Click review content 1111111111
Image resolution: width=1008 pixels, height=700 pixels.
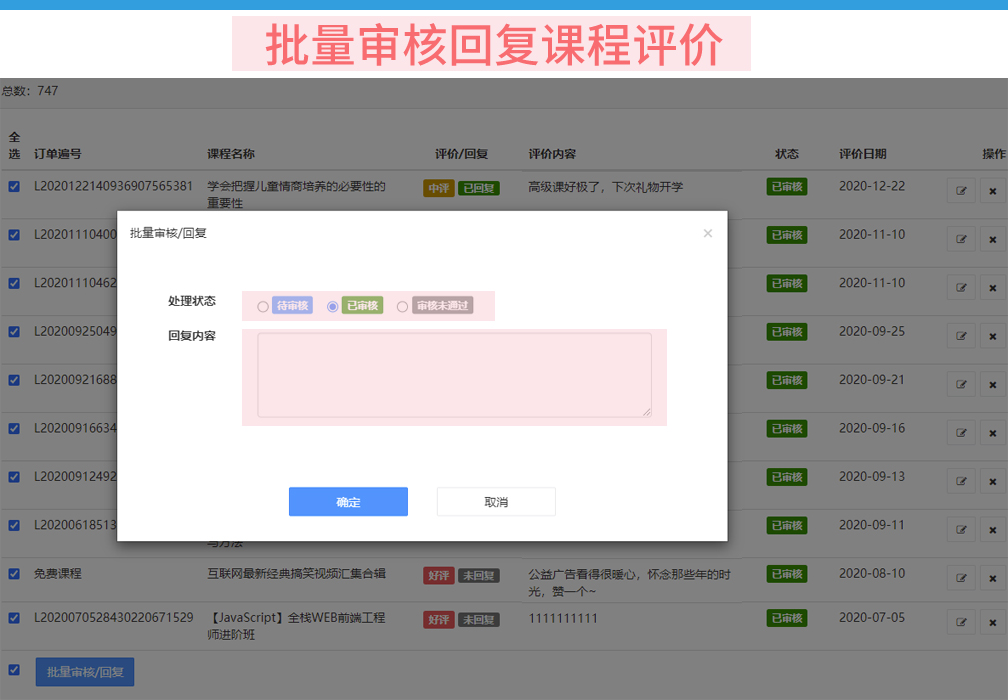click(563, 618)
